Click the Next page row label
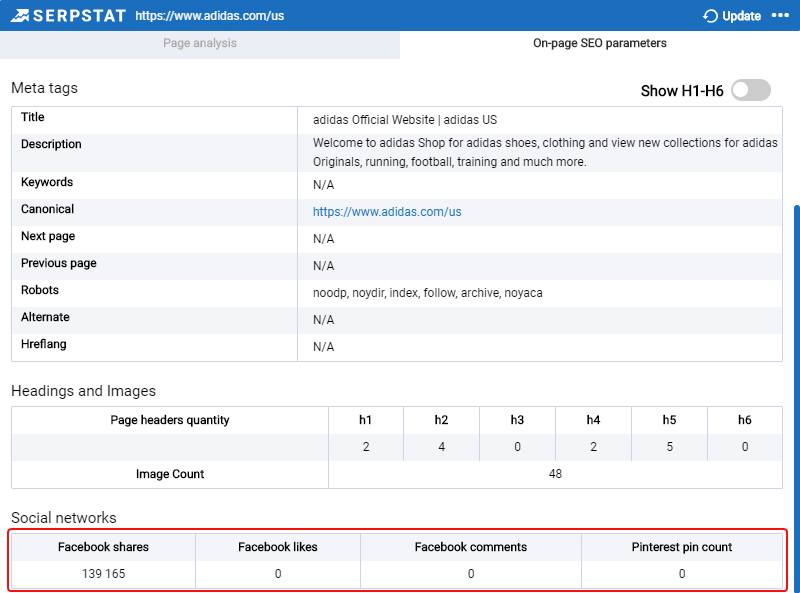The width and height of the screenshot is (800, 593). tap(48, 236)
